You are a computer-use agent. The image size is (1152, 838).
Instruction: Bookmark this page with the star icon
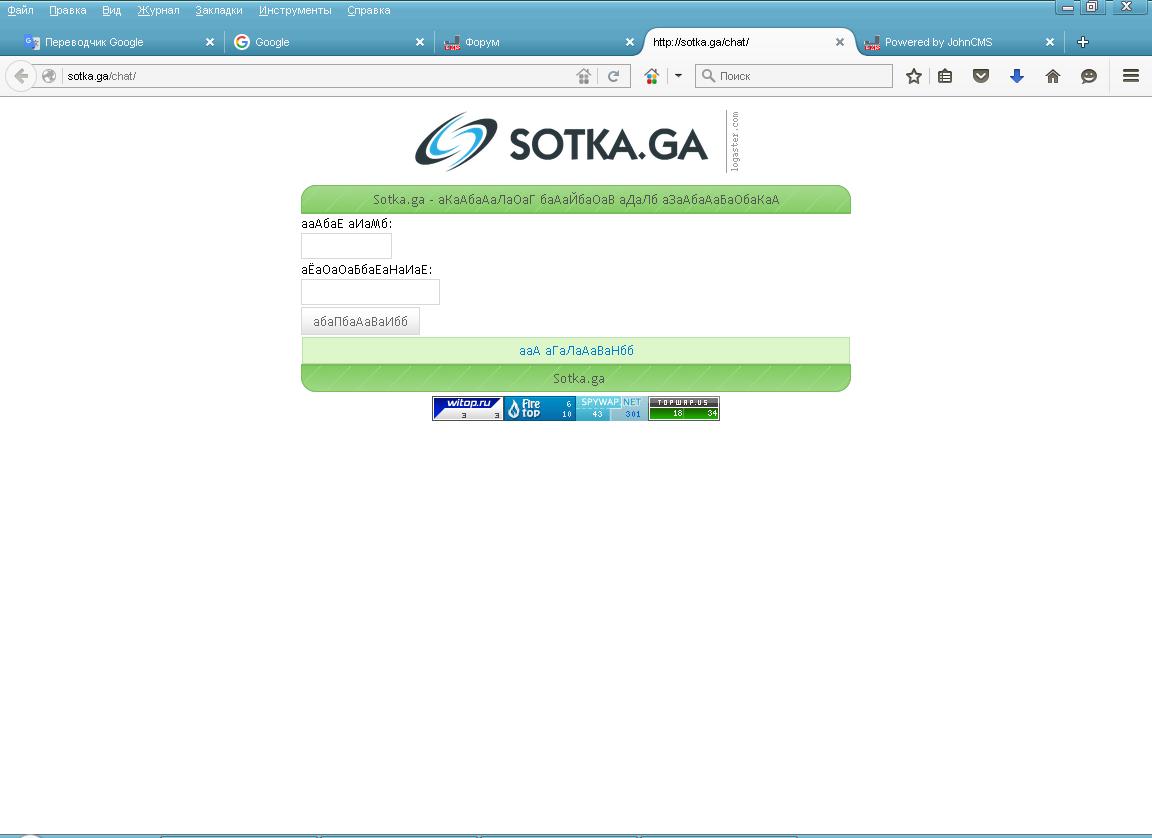click(913, 76)
